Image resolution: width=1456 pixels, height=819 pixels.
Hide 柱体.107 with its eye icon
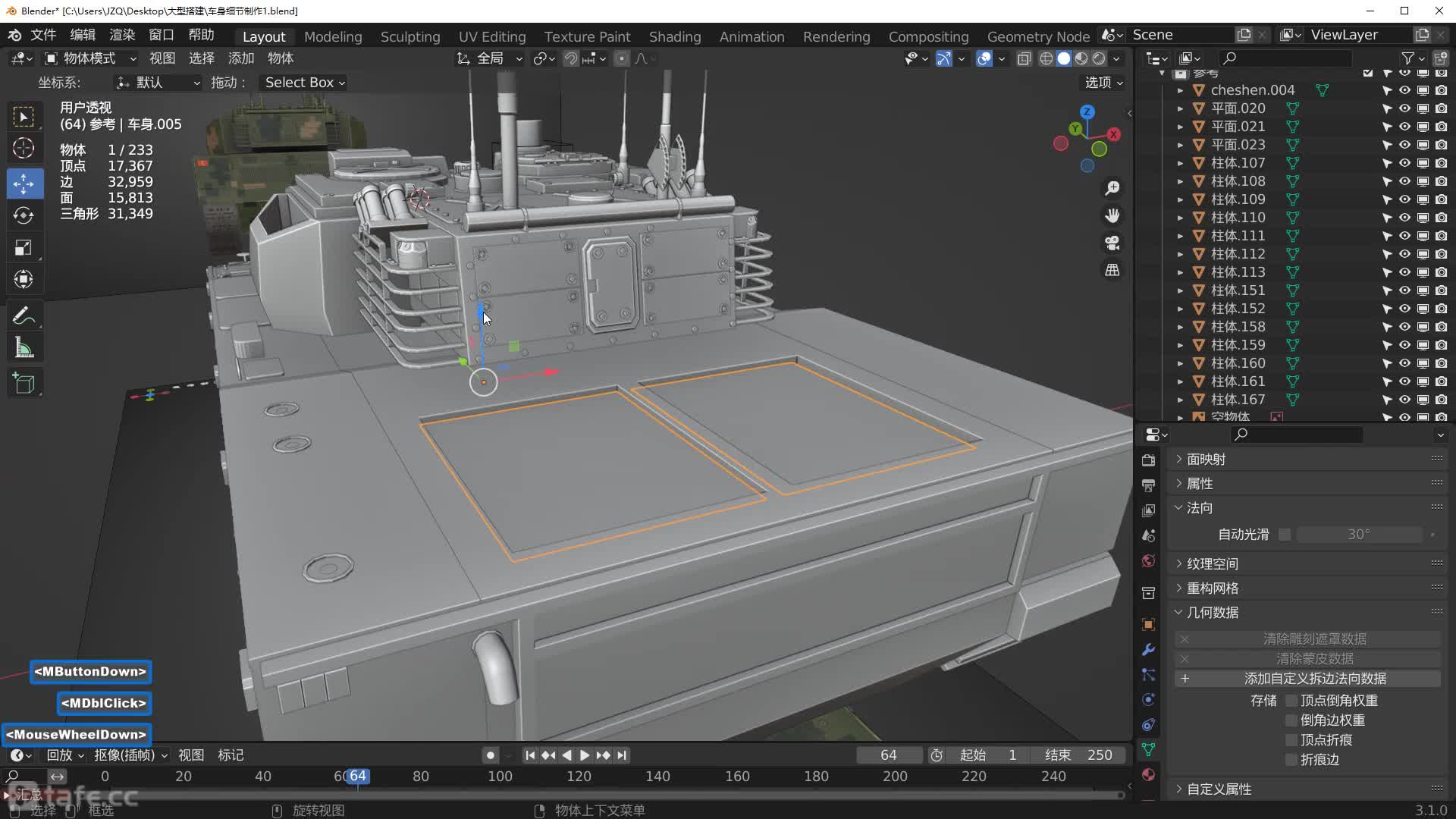(x=1404, y=163)
